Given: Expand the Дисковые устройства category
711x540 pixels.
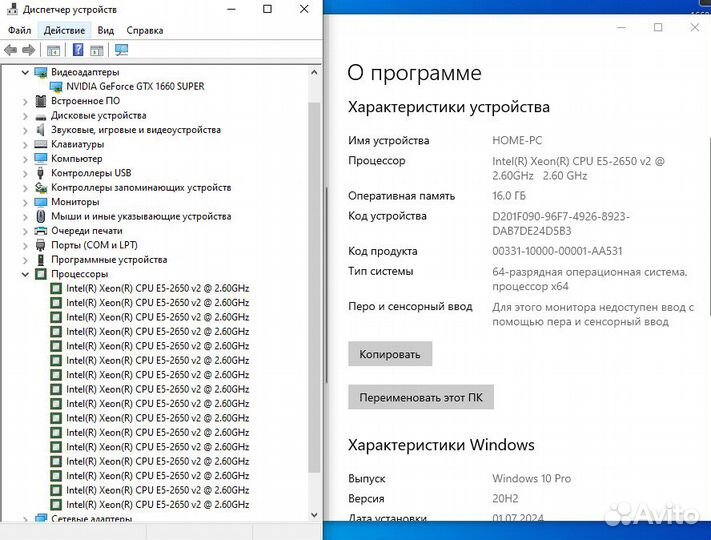Looking at the screenshot, I should point(25,116).
